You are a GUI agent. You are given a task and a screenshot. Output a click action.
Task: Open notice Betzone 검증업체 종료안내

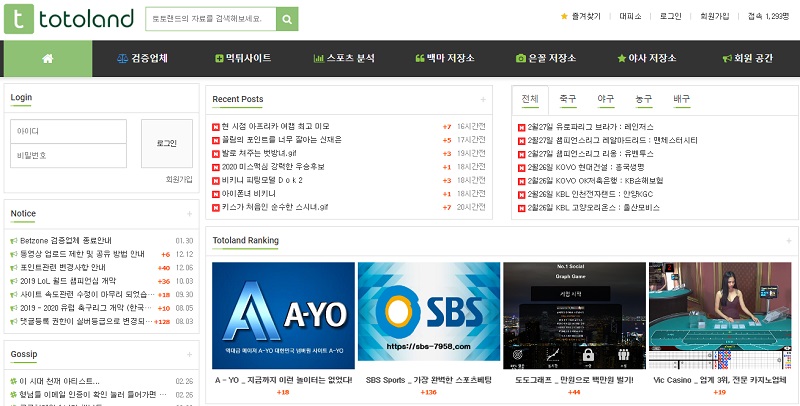point(66,241)
